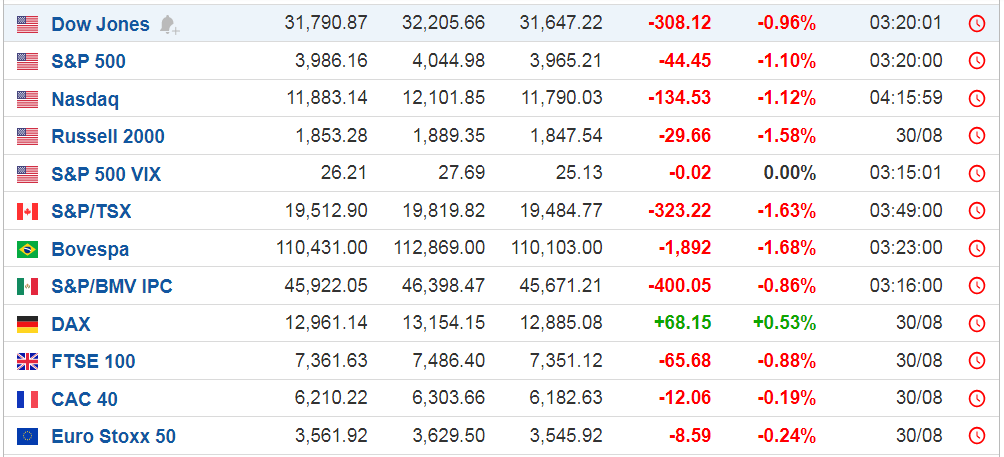Viewport: 1004px width, 457px height.
Task: Open the S&P/BMV IPC index link
Action: 112,286
